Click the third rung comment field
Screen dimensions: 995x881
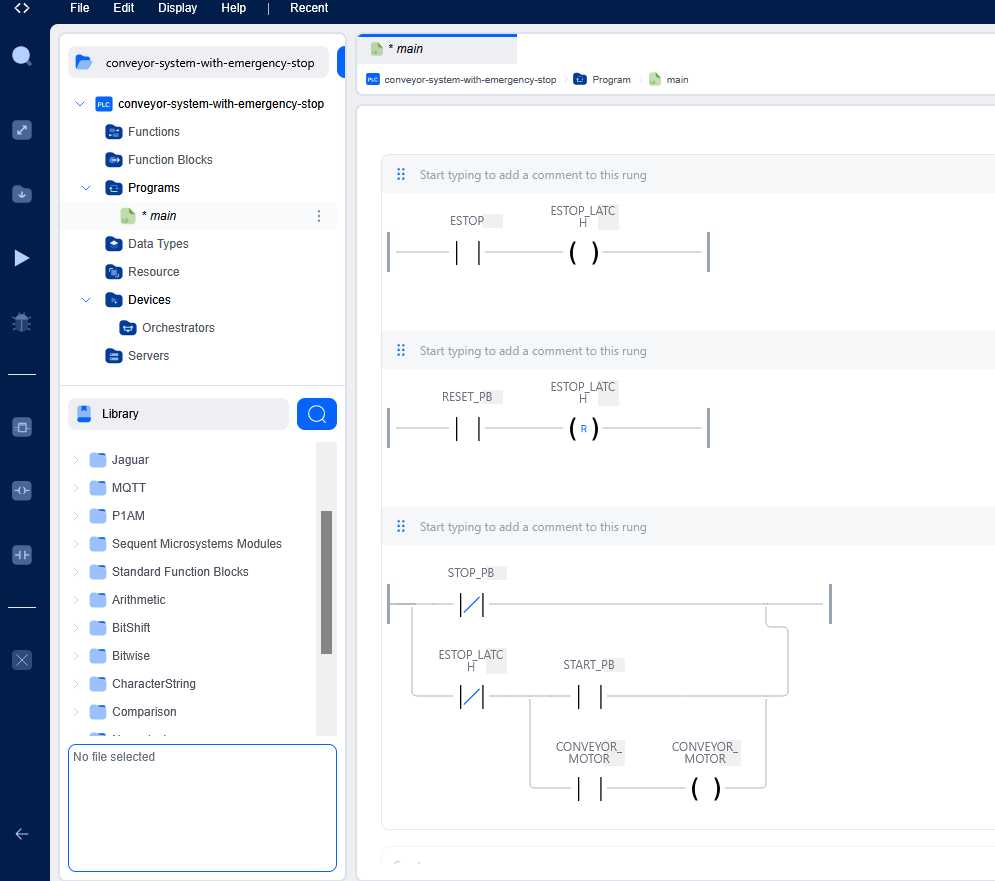(533, 526)
